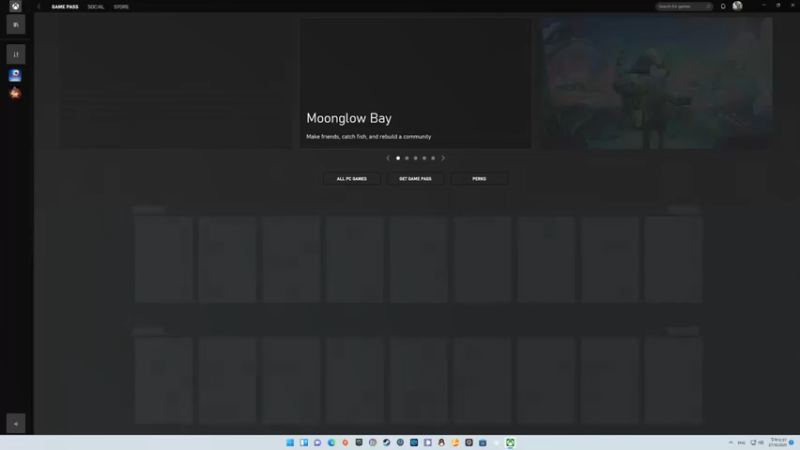Select the second carousel dot
The width and height of the screenshot is (800, 450).
[407, 158]
